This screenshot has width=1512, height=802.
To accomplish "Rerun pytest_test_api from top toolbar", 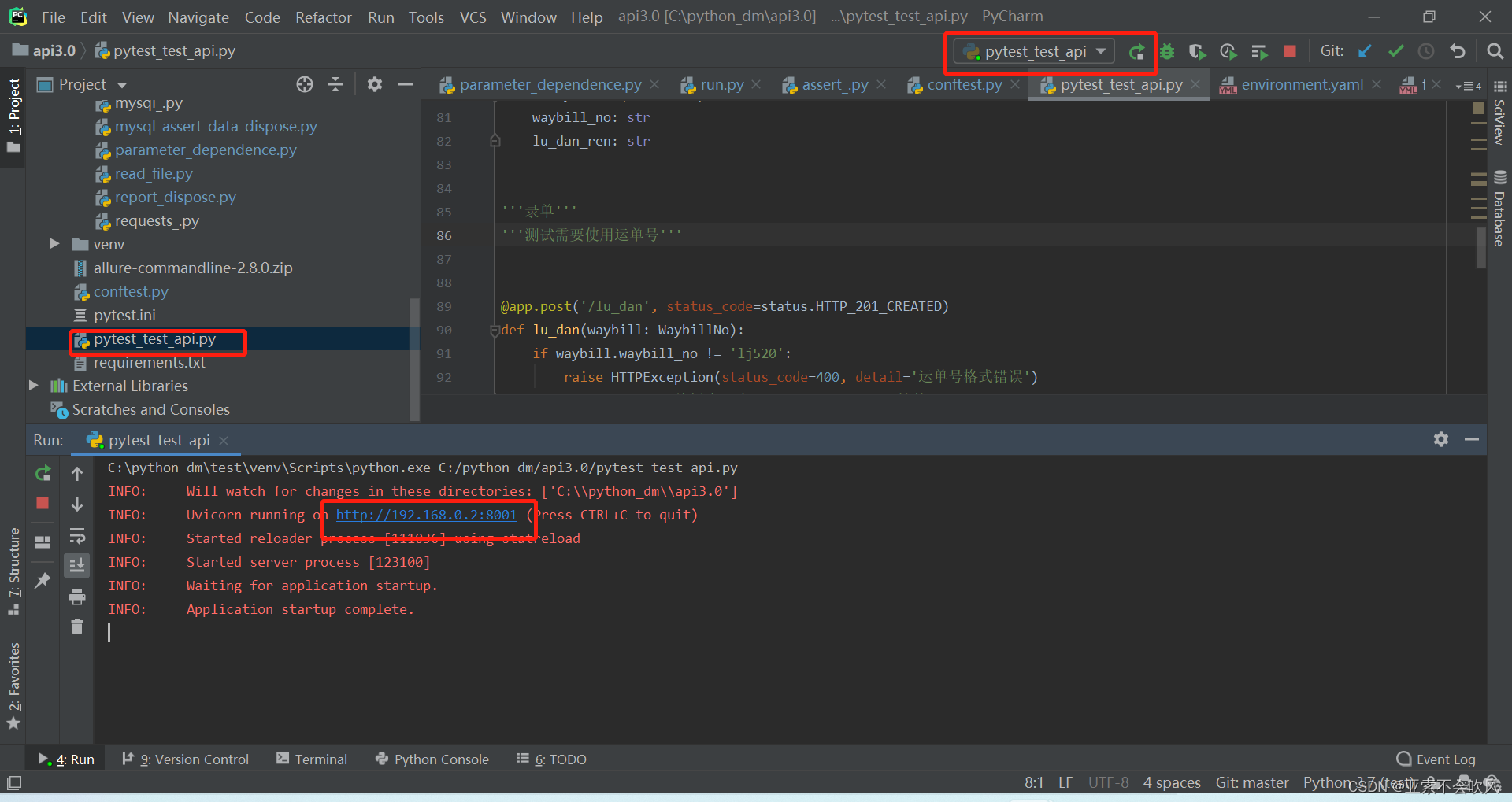I will point(1136,52).
